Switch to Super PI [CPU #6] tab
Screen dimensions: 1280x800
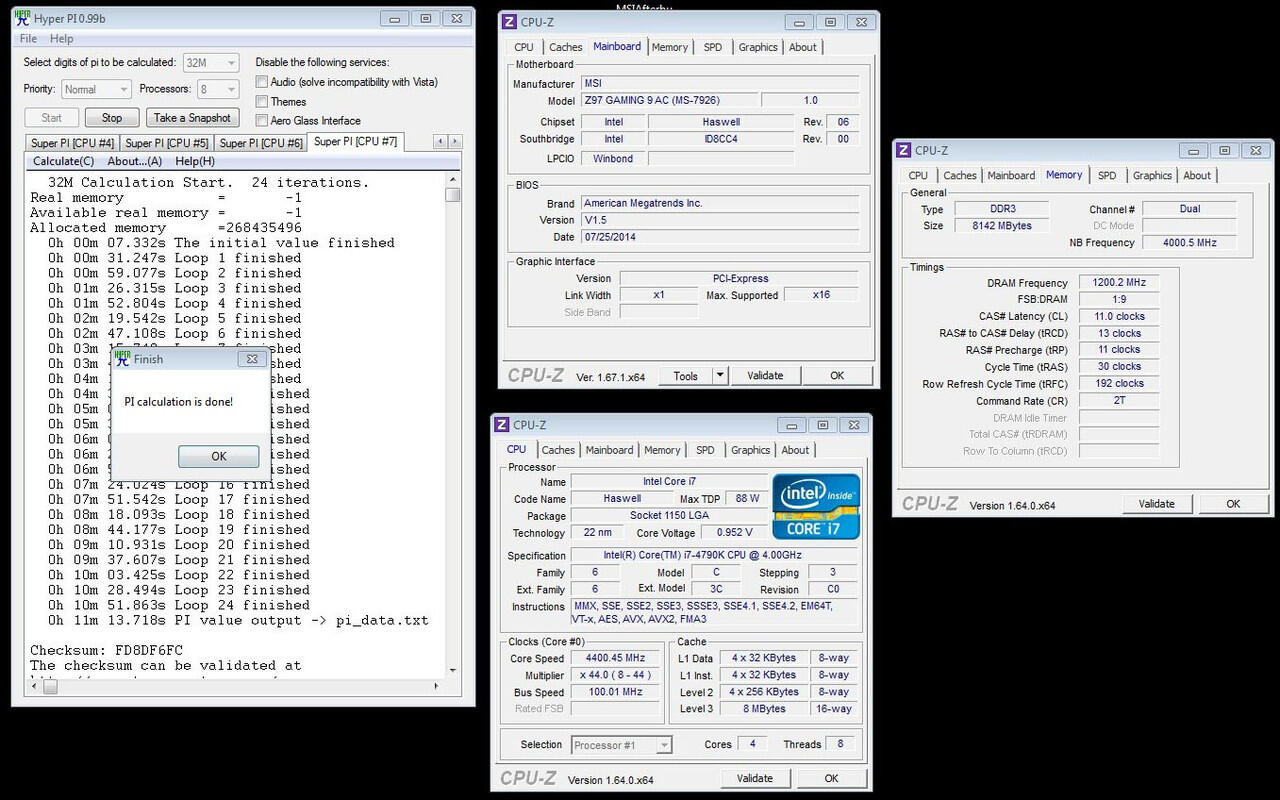coord(261,143)
